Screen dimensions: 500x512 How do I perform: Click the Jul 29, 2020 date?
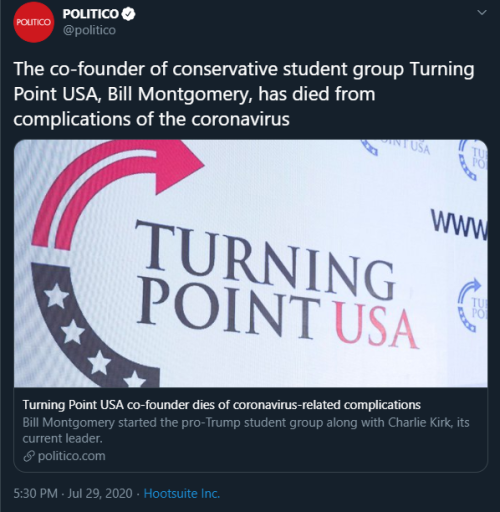[x=100, y=493]
